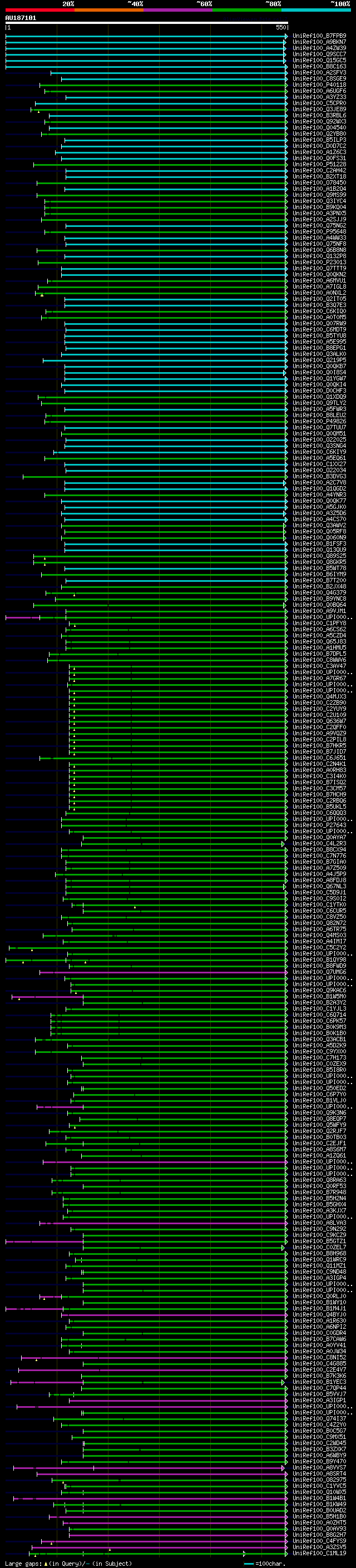Click the cyan ~100% identity legend bar
This screenshot has width=356, height=1568.
pyautogui.click(x=316, y=10)
